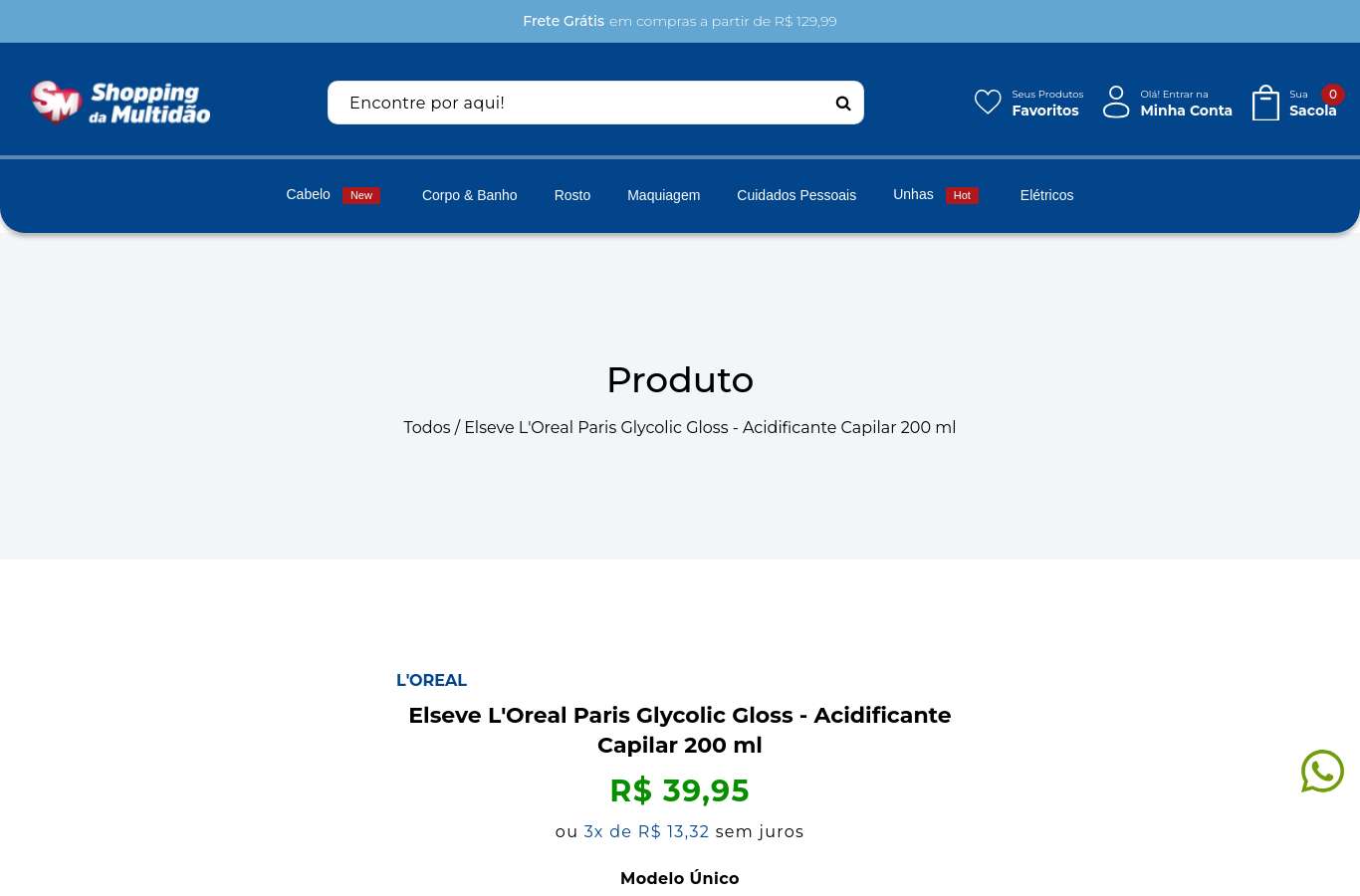This screenshot has height=896, width=1360.
Task: Open Minha Conta link
Action: click(x=1186, y=111)
